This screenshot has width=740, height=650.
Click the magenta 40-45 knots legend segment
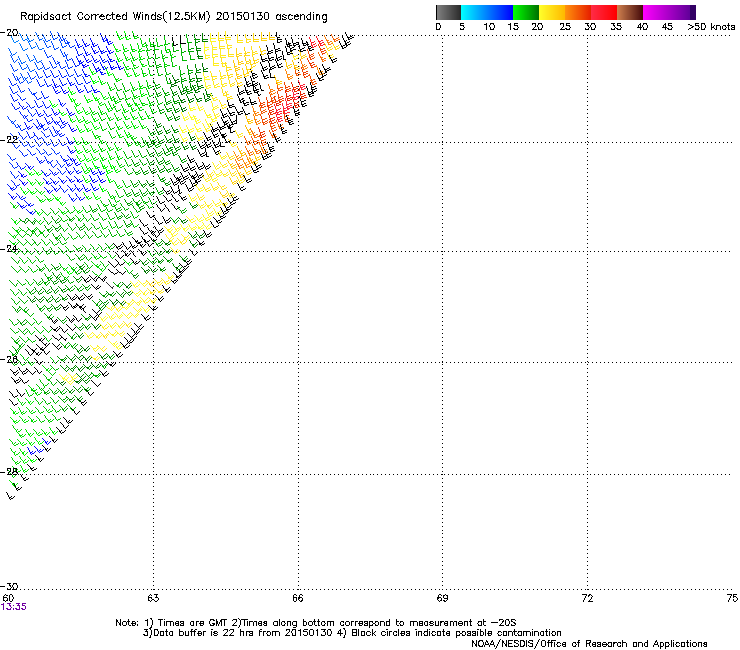pyautogui.click(x=656, y=12)
